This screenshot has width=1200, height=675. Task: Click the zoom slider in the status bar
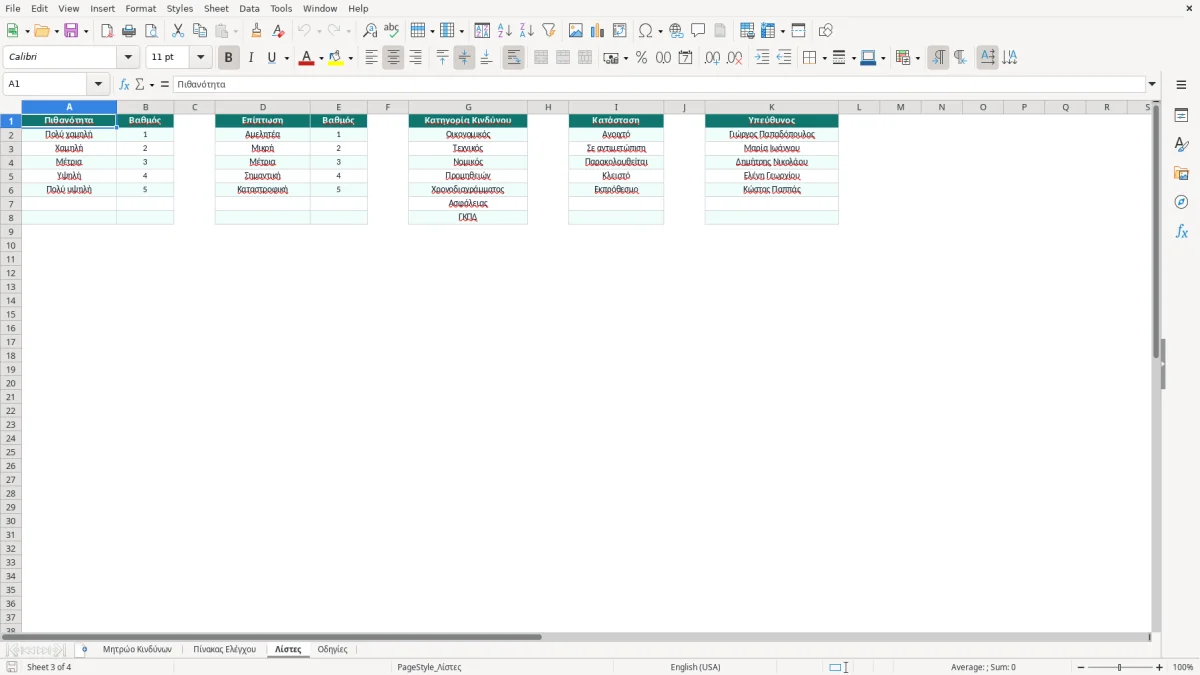pyautogui.click(x=1120, y=667)
